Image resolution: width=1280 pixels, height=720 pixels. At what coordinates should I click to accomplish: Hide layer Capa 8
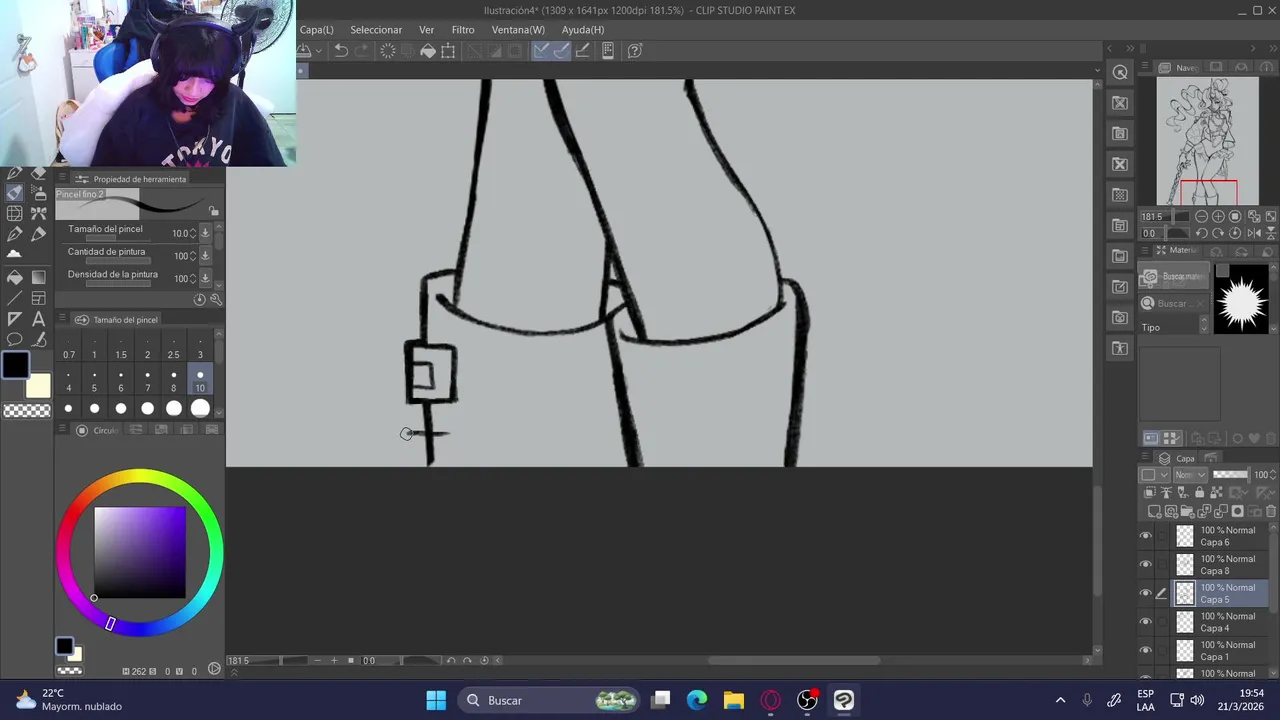pos(1146,564)
